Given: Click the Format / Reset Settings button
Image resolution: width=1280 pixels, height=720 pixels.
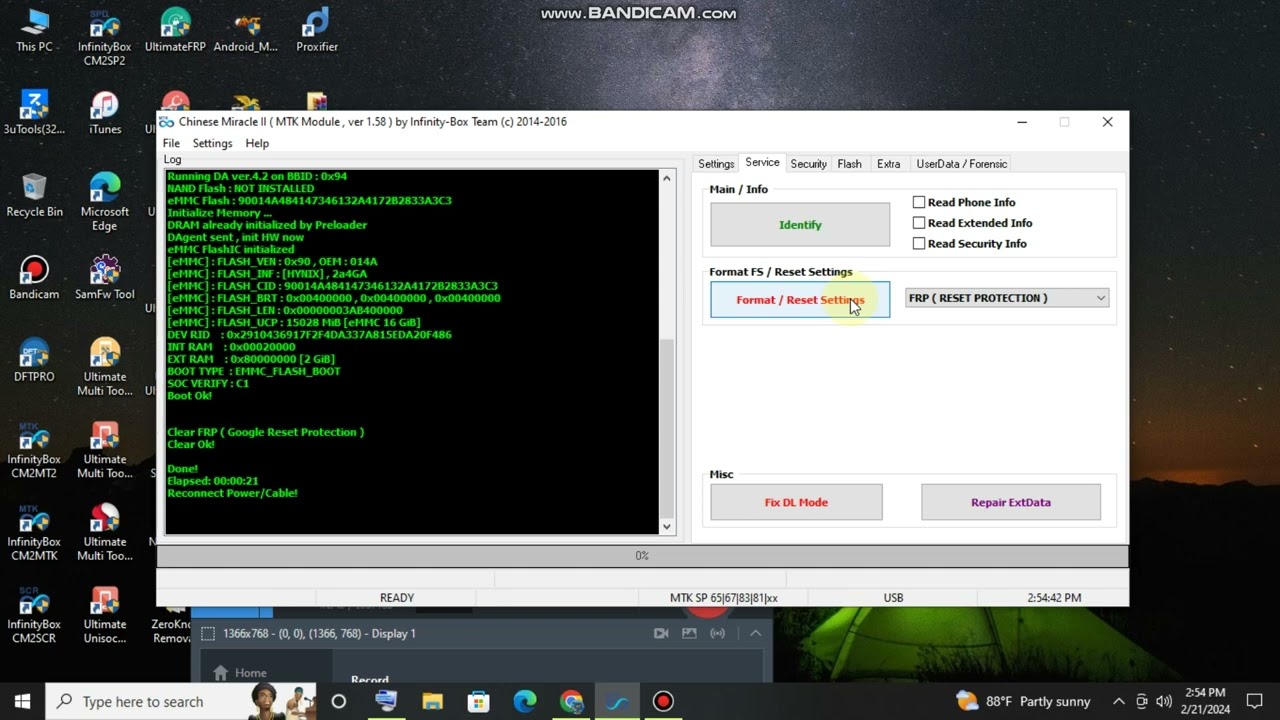Looking at the screenshot, I should [800, 300].
